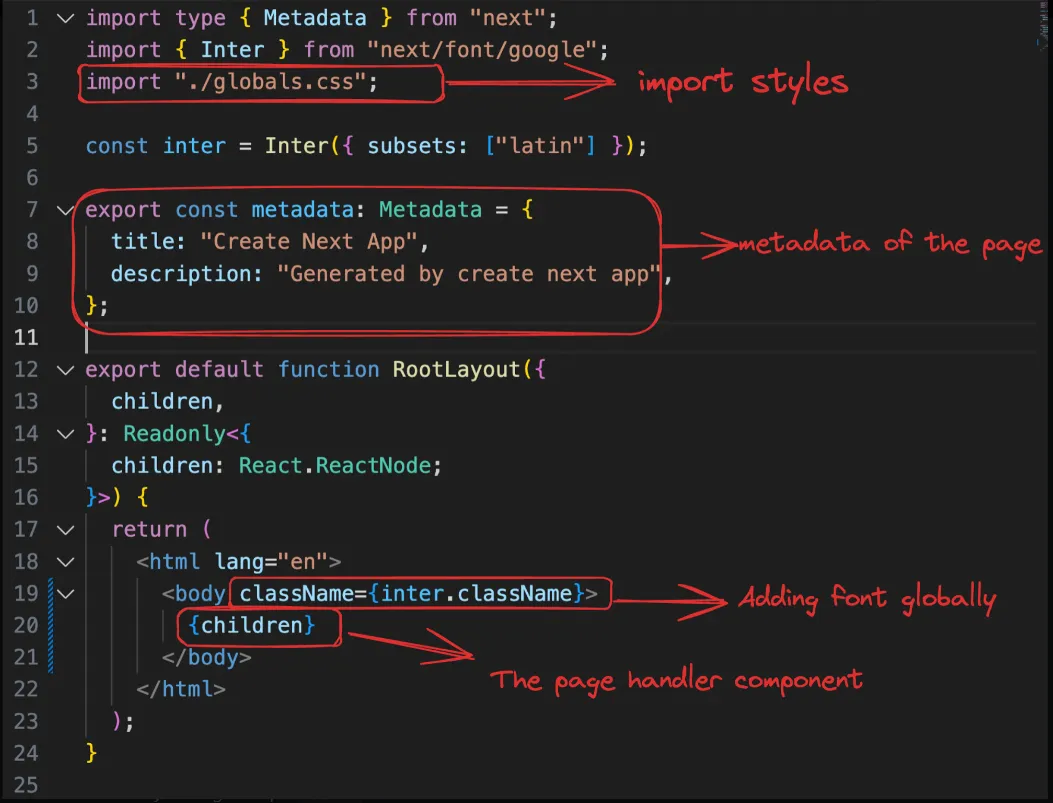Click inter.className inside the body tag

coord(476,594)
